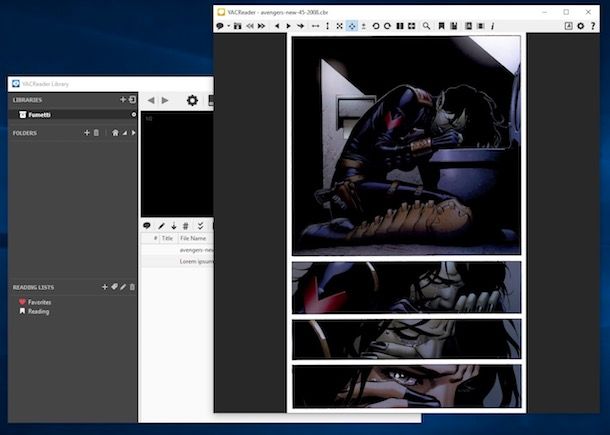Select the avengers-new comic row
Image resolution: width=610 pixels, height=435 pixels.
pos(177,250)
